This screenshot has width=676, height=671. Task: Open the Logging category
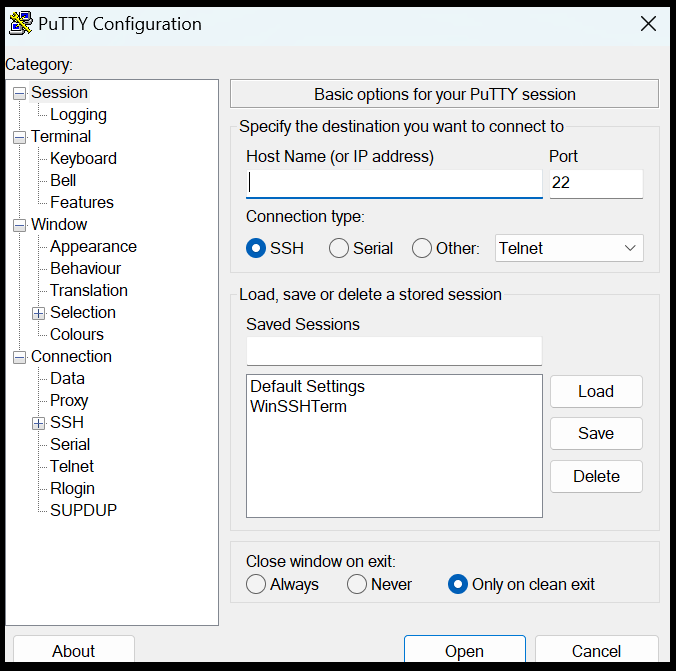(78, 115)
